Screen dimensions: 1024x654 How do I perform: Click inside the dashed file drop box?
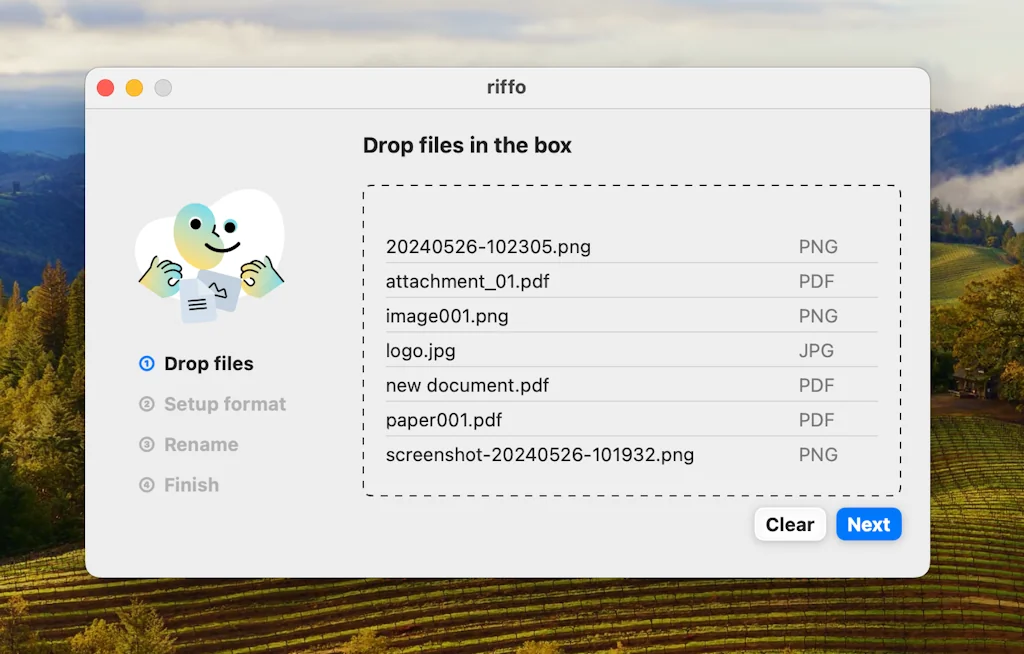(632, 210)
